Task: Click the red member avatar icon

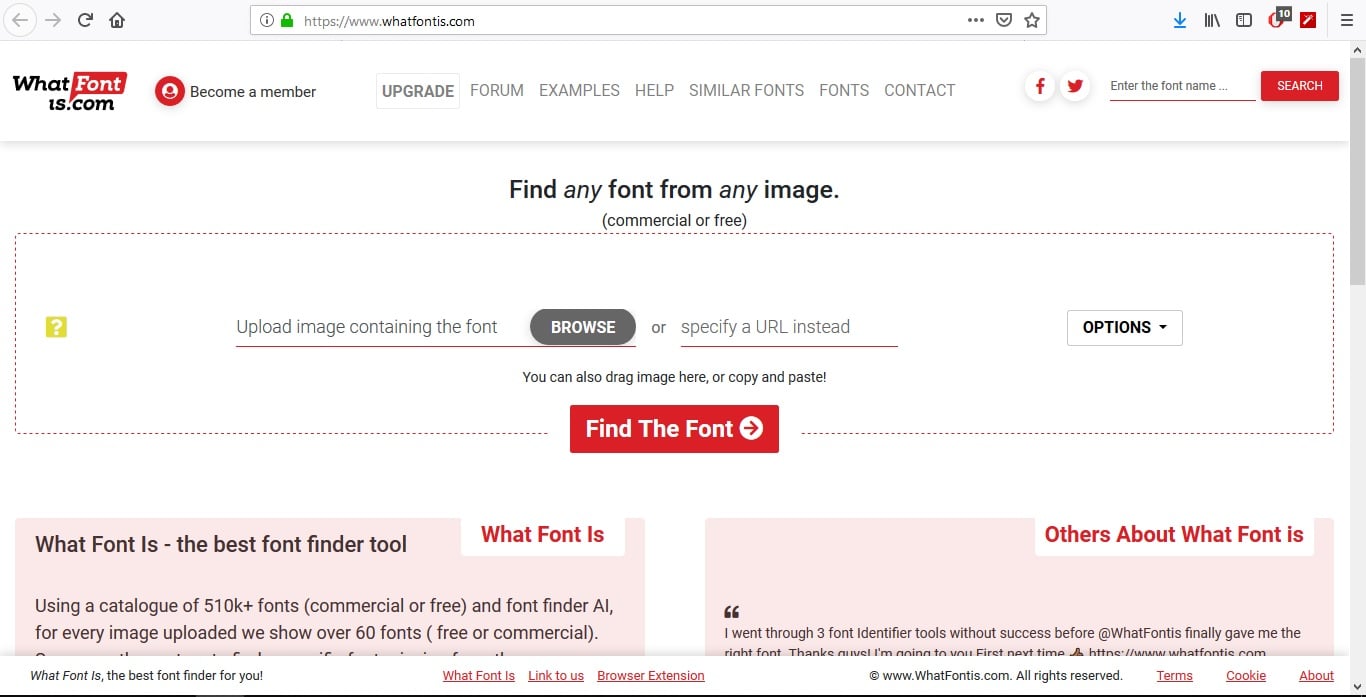Action: [x=170, y=91]
